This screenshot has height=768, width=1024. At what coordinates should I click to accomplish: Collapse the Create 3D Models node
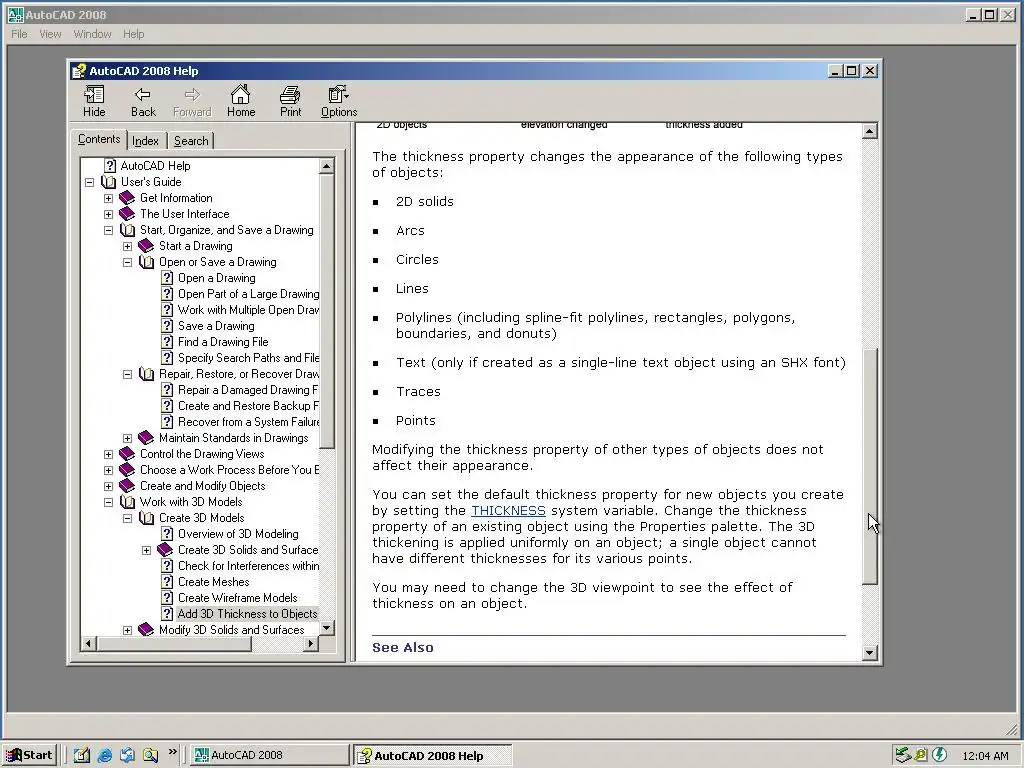[x=127, y=519]
